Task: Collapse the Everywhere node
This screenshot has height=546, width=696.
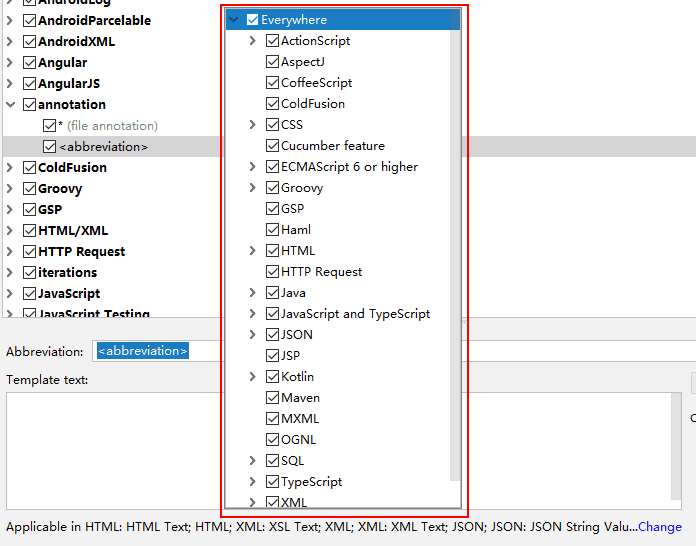Action: tap(233, 20)
